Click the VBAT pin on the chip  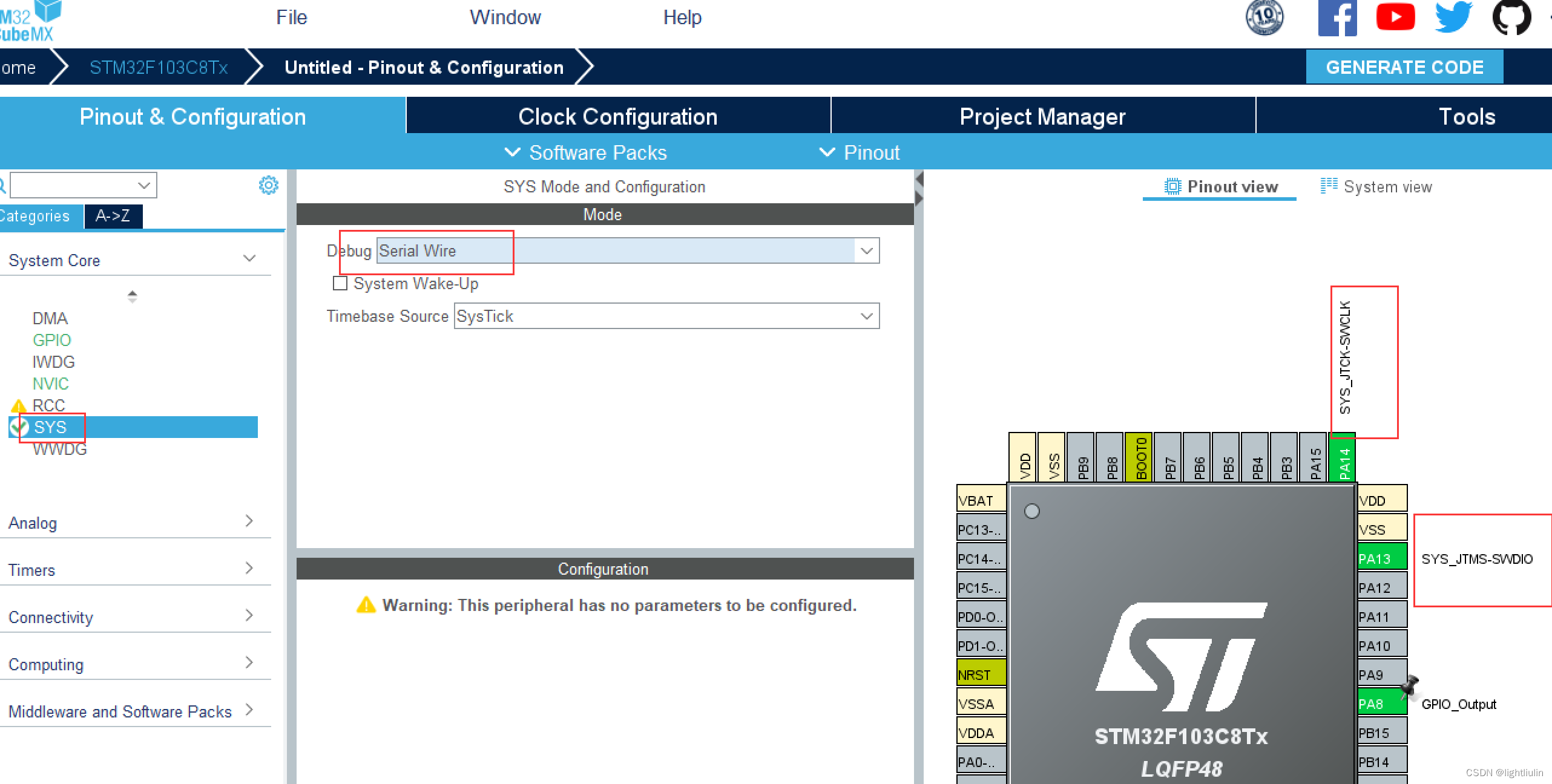[981, 500]
